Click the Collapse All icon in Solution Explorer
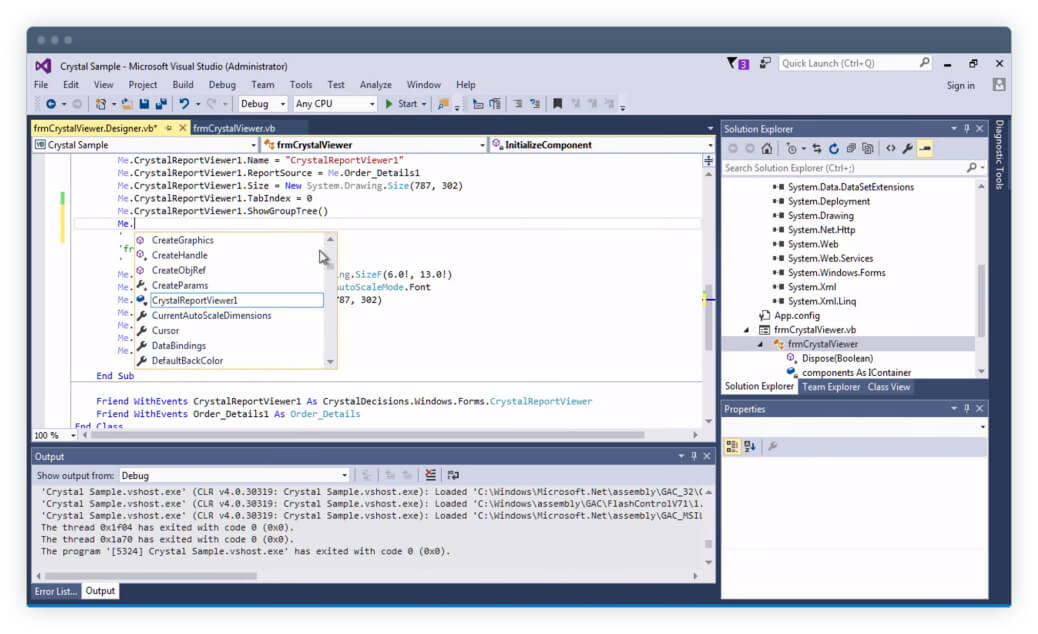The height and width of the screenshot is (634, 1038). pyautogui.click(x=851, y=149)
